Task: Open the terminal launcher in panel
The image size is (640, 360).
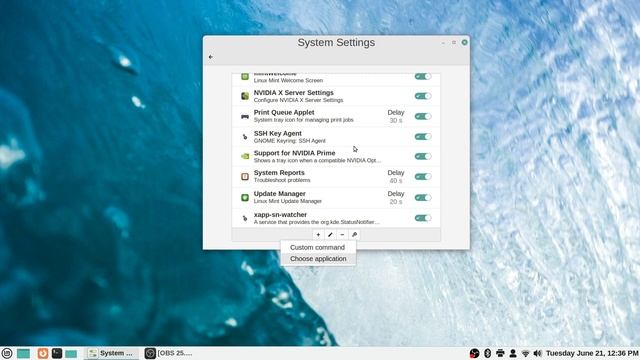Action: (57, 353)
